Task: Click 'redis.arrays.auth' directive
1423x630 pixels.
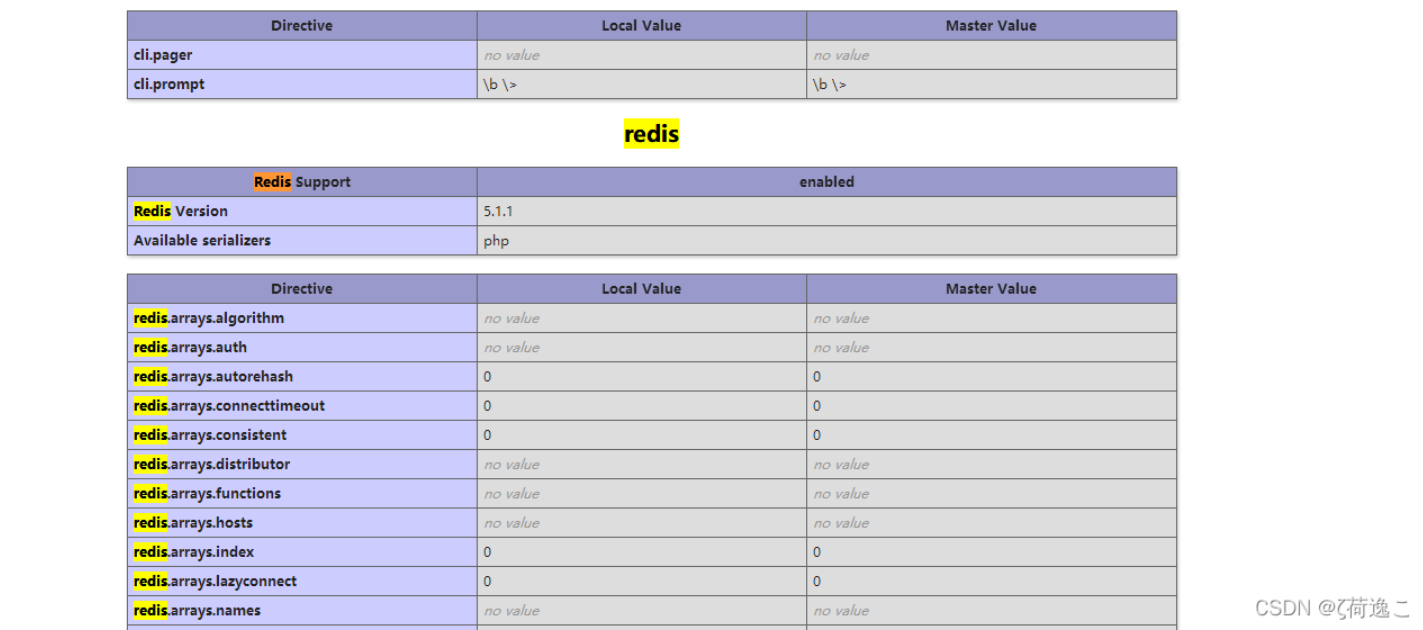Action: click(x=302, y=347)
